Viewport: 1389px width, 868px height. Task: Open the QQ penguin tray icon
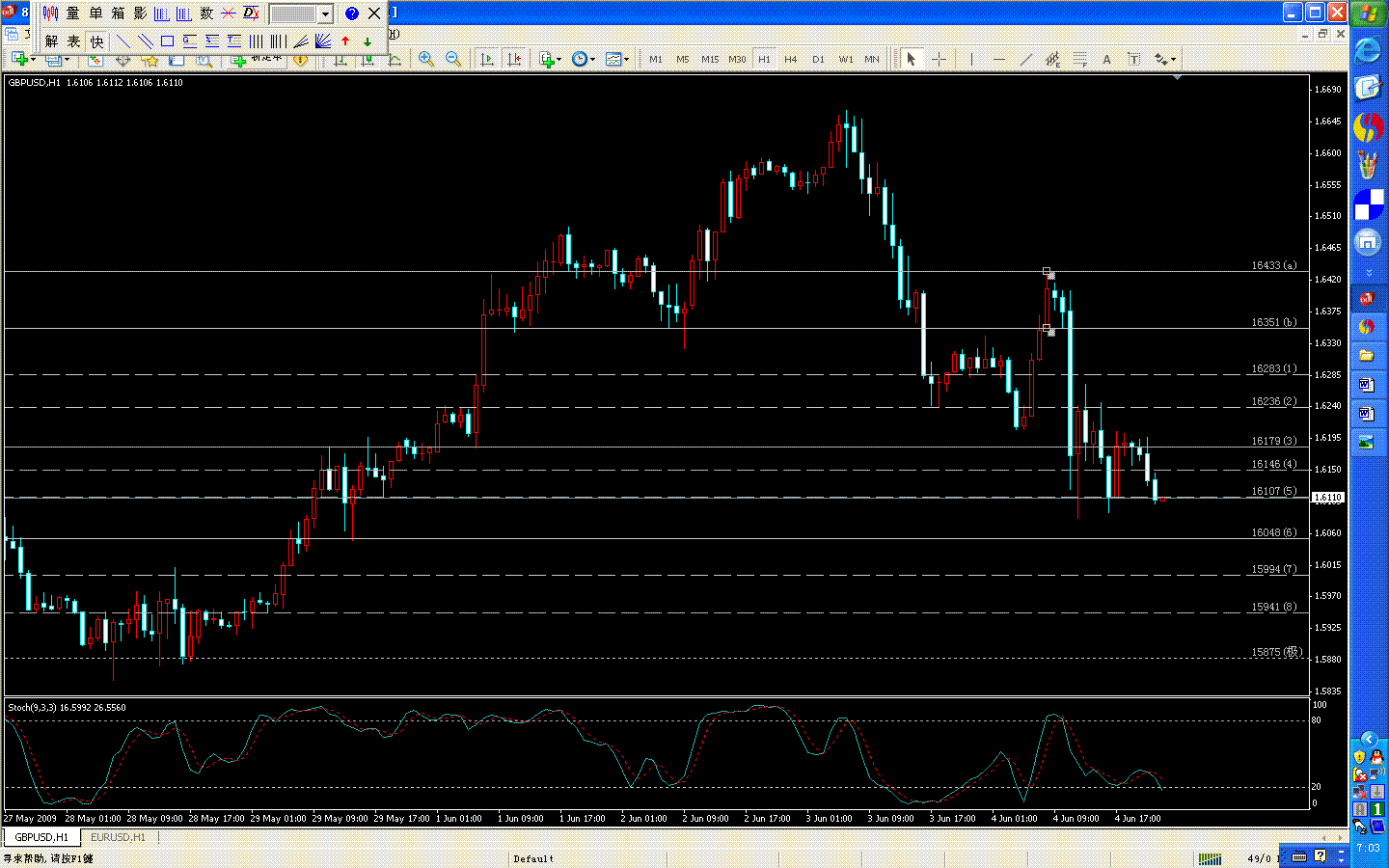pos(1376,757)
